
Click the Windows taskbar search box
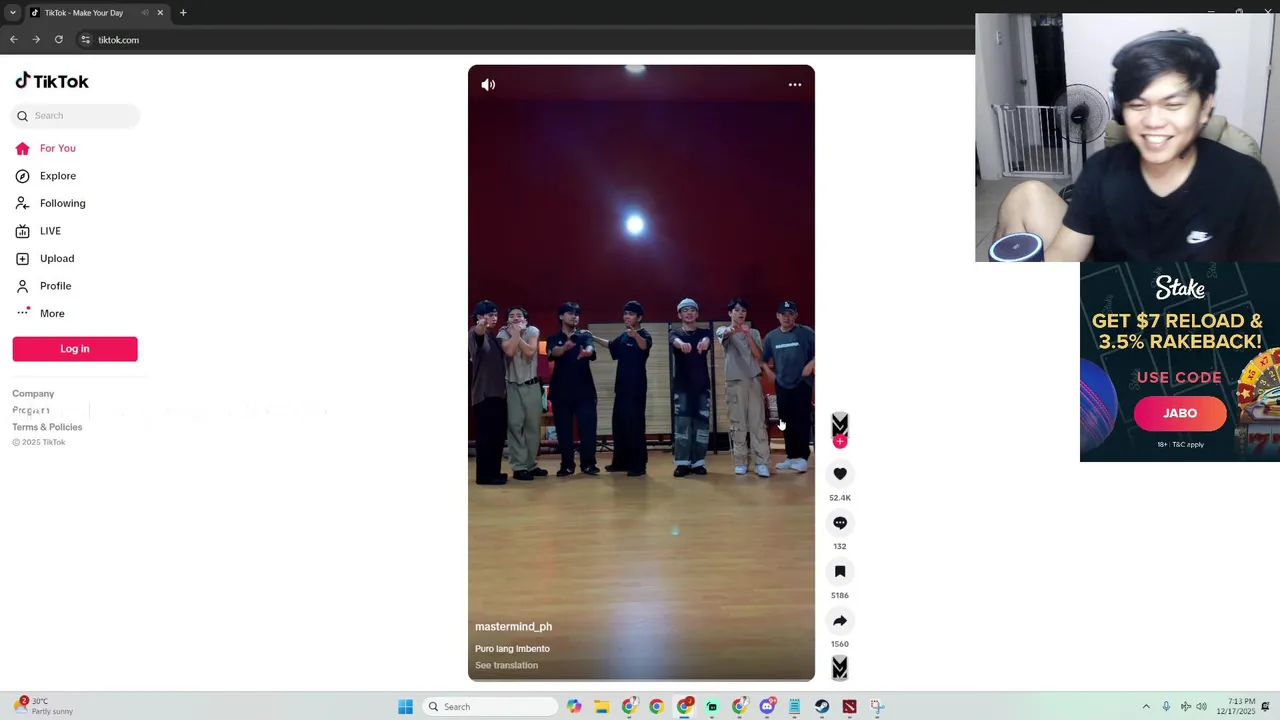[490, 707]
